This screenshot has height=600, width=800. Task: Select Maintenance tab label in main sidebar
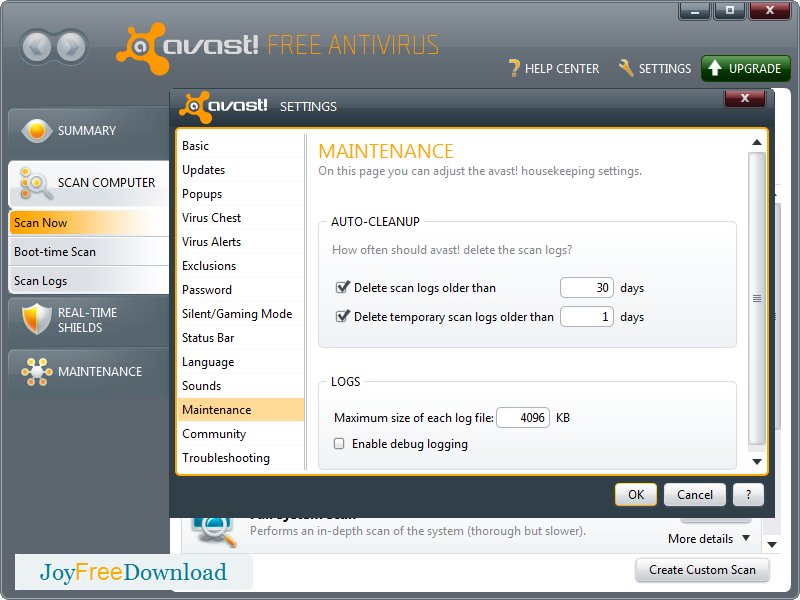point(100,371)
